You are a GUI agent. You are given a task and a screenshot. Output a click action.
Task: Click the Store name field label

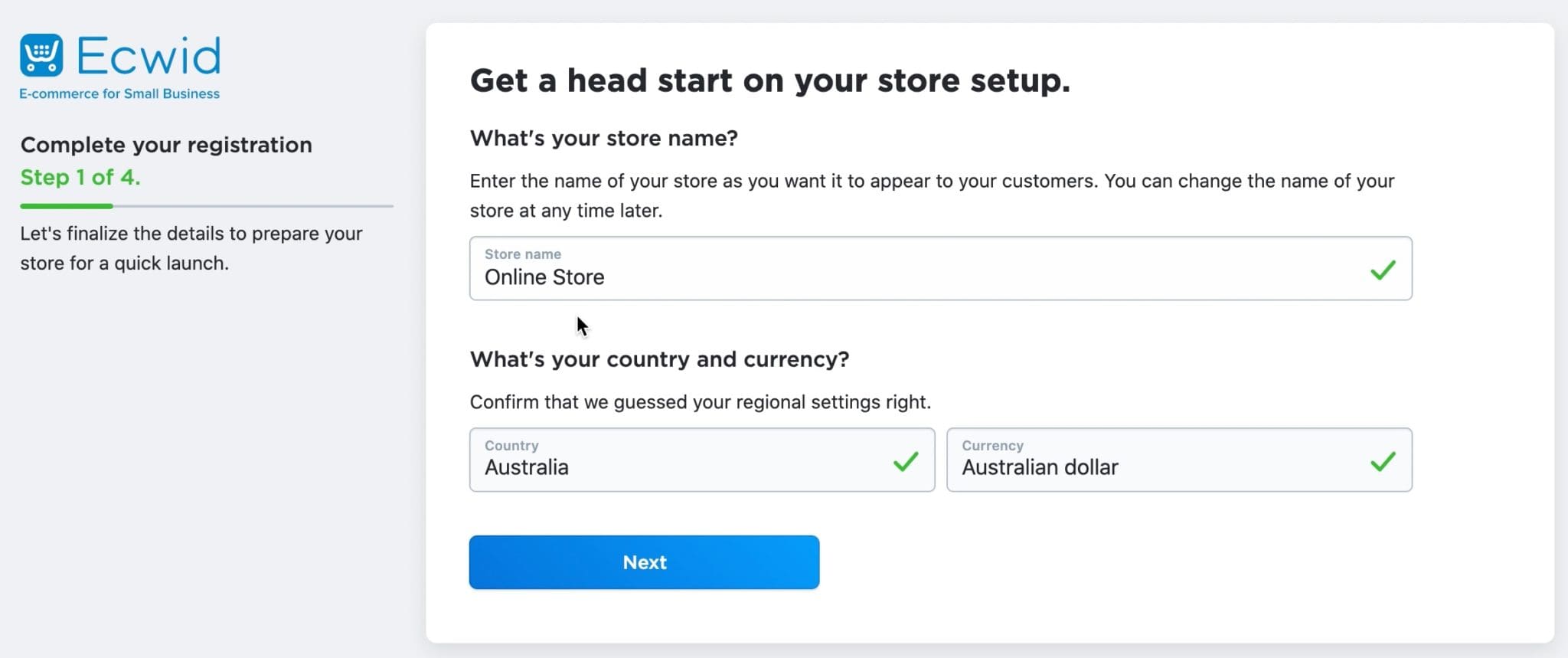(x=523, y=254)
